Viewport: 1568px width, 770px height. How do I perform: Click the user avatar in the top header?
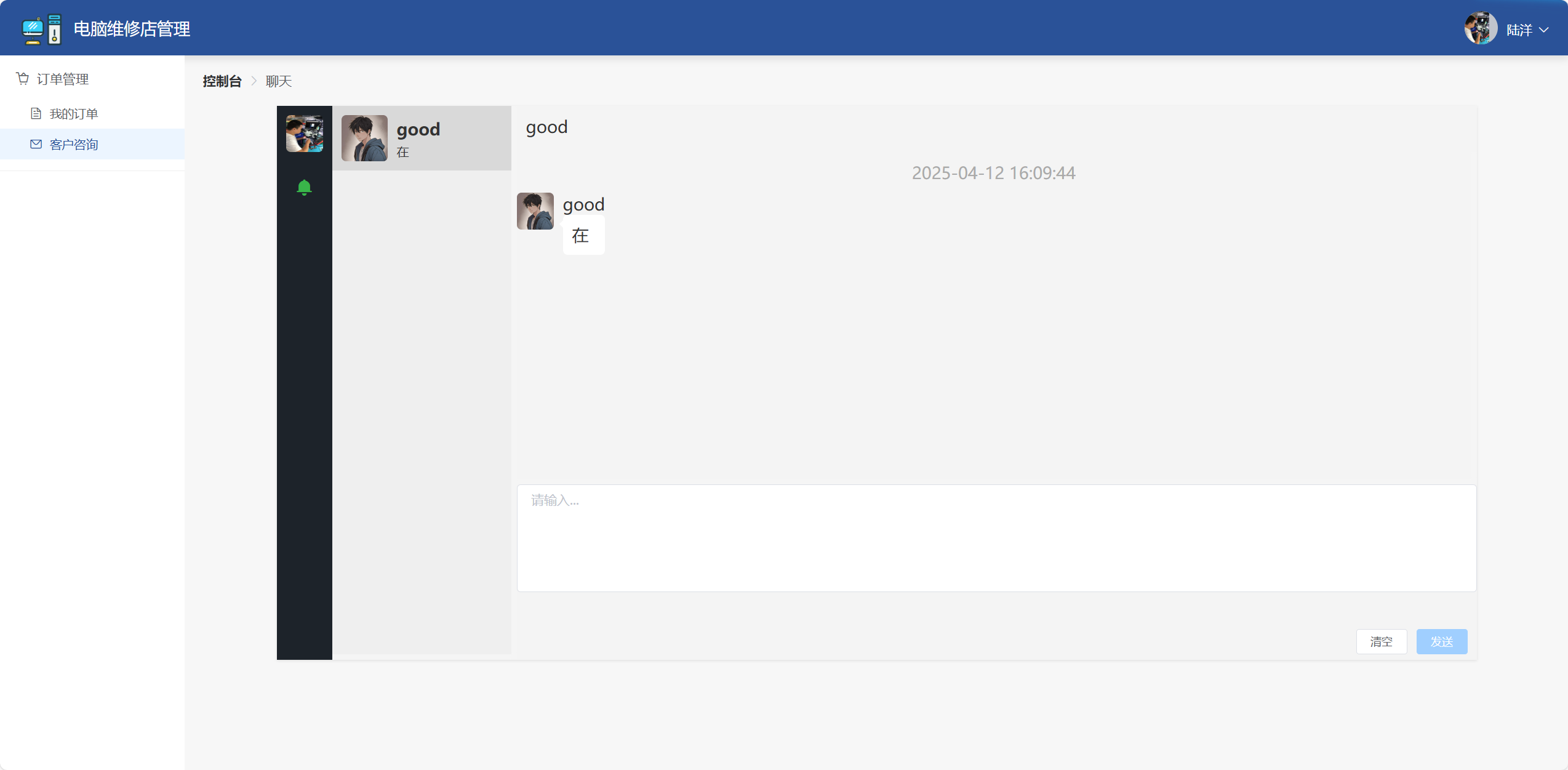point(1481,28)
